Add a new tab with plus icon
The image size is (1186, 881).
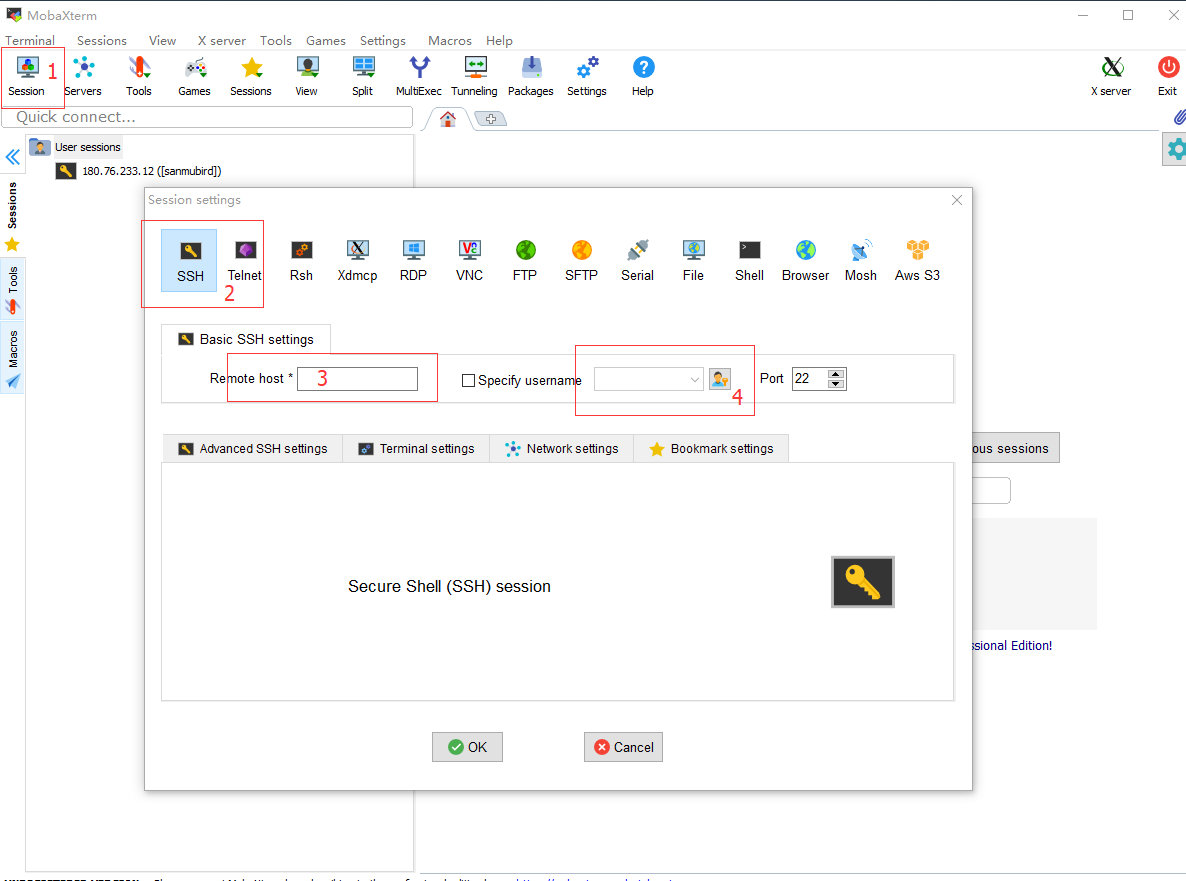tap(491, 119)
